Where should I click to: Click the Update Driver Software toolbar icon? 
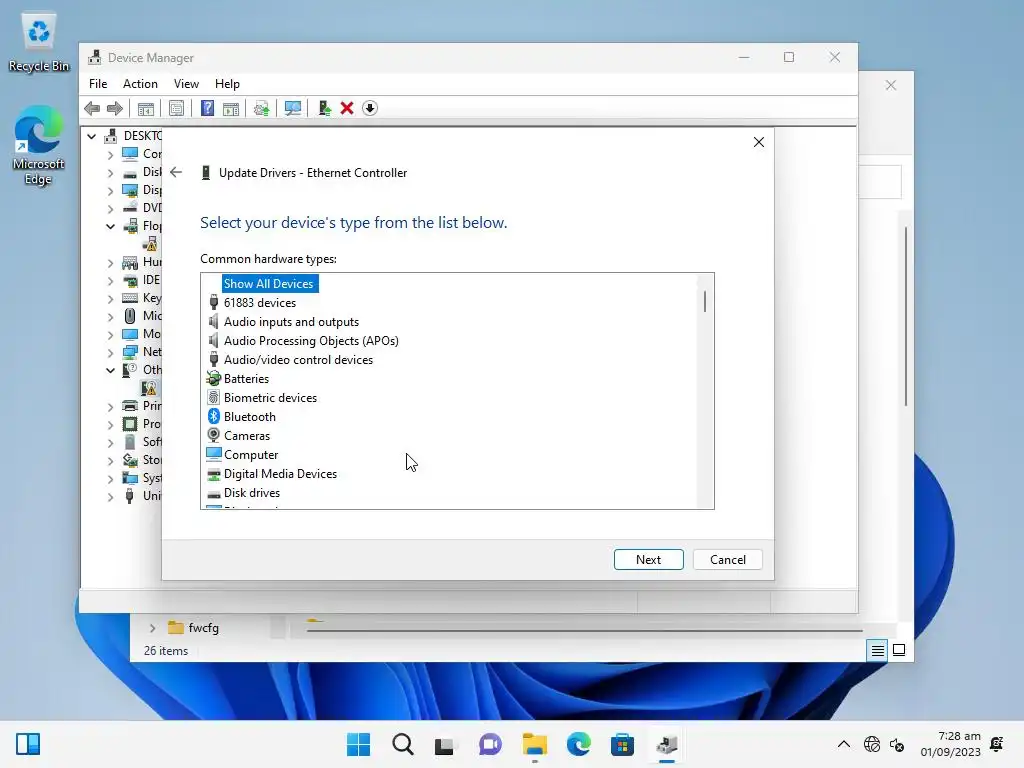click(x=261, y=108)
